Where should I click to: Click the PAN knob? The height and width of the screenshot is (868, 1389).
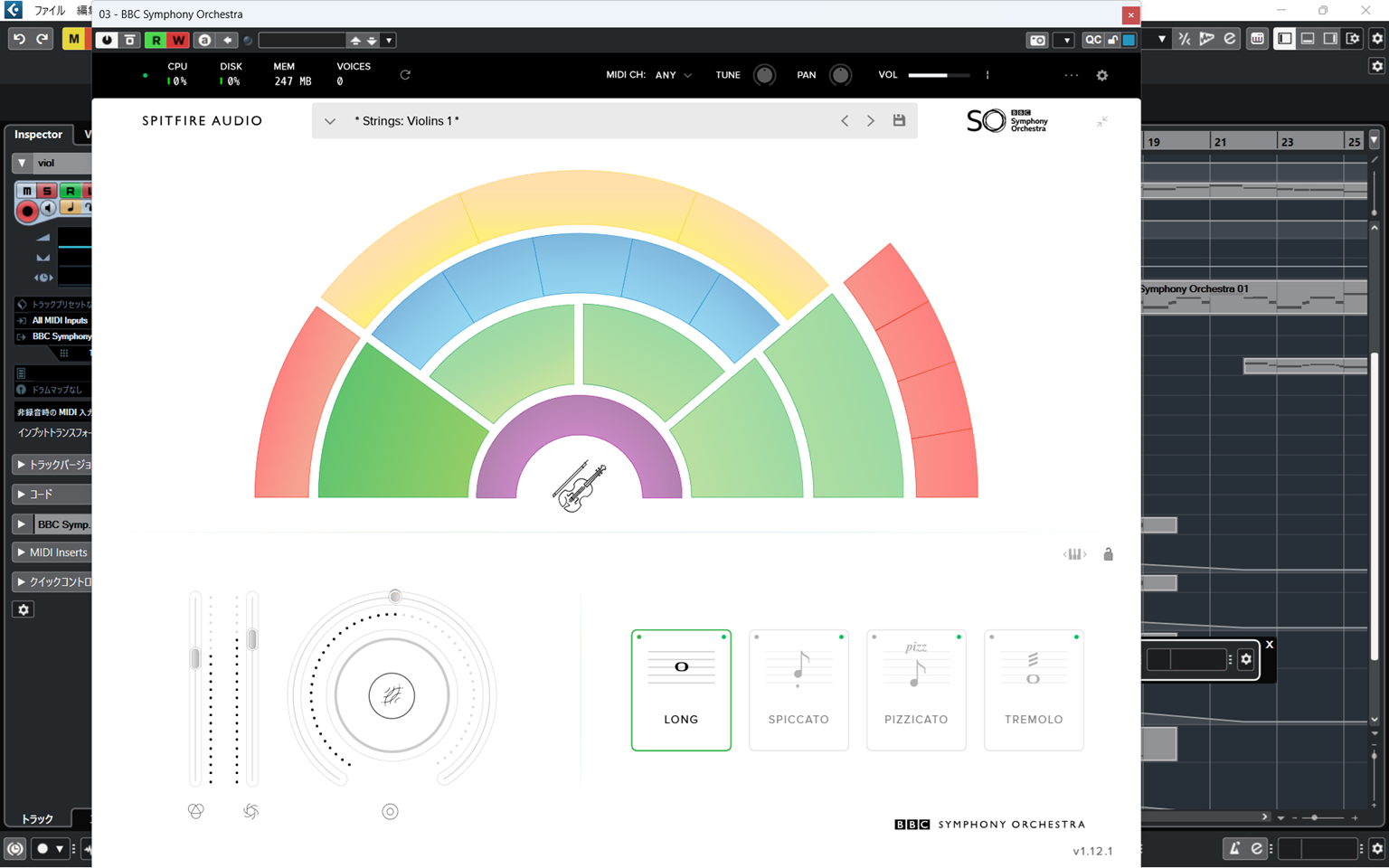840,75
